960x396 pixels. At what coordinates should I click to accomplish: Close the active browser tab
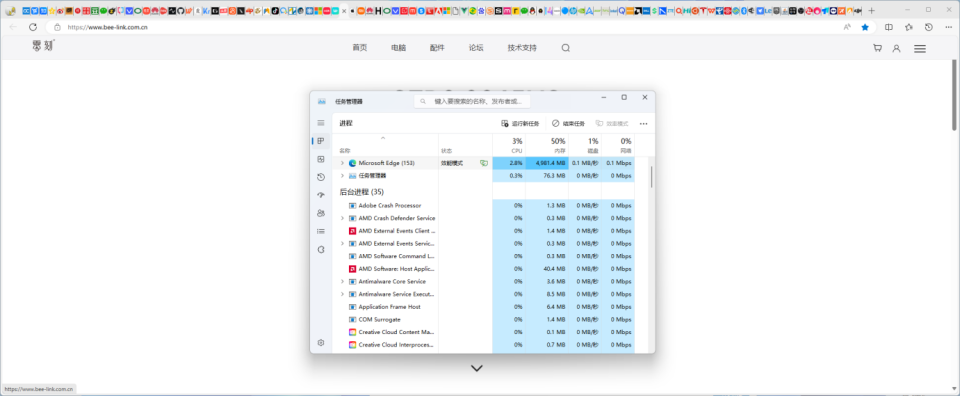point(343,10)
